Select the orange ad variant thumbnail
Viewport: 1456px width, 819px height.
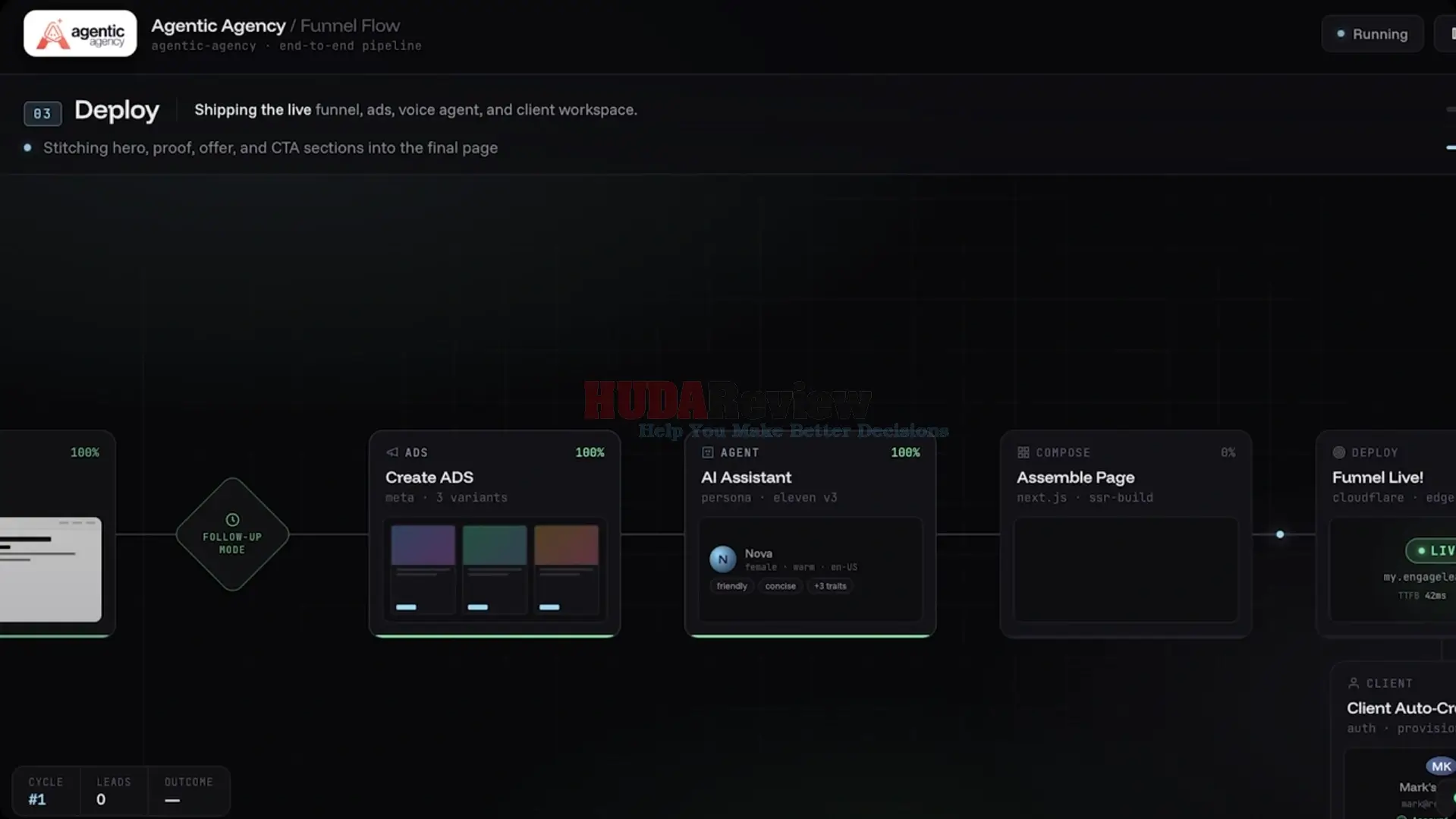pos(566,569)
